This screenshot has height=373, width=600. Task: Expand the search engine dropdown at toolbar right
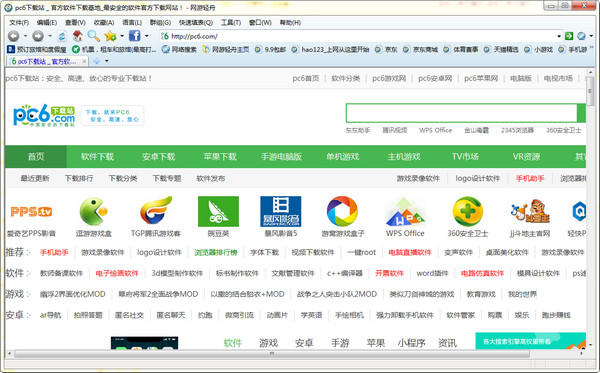tap(591, 36)
